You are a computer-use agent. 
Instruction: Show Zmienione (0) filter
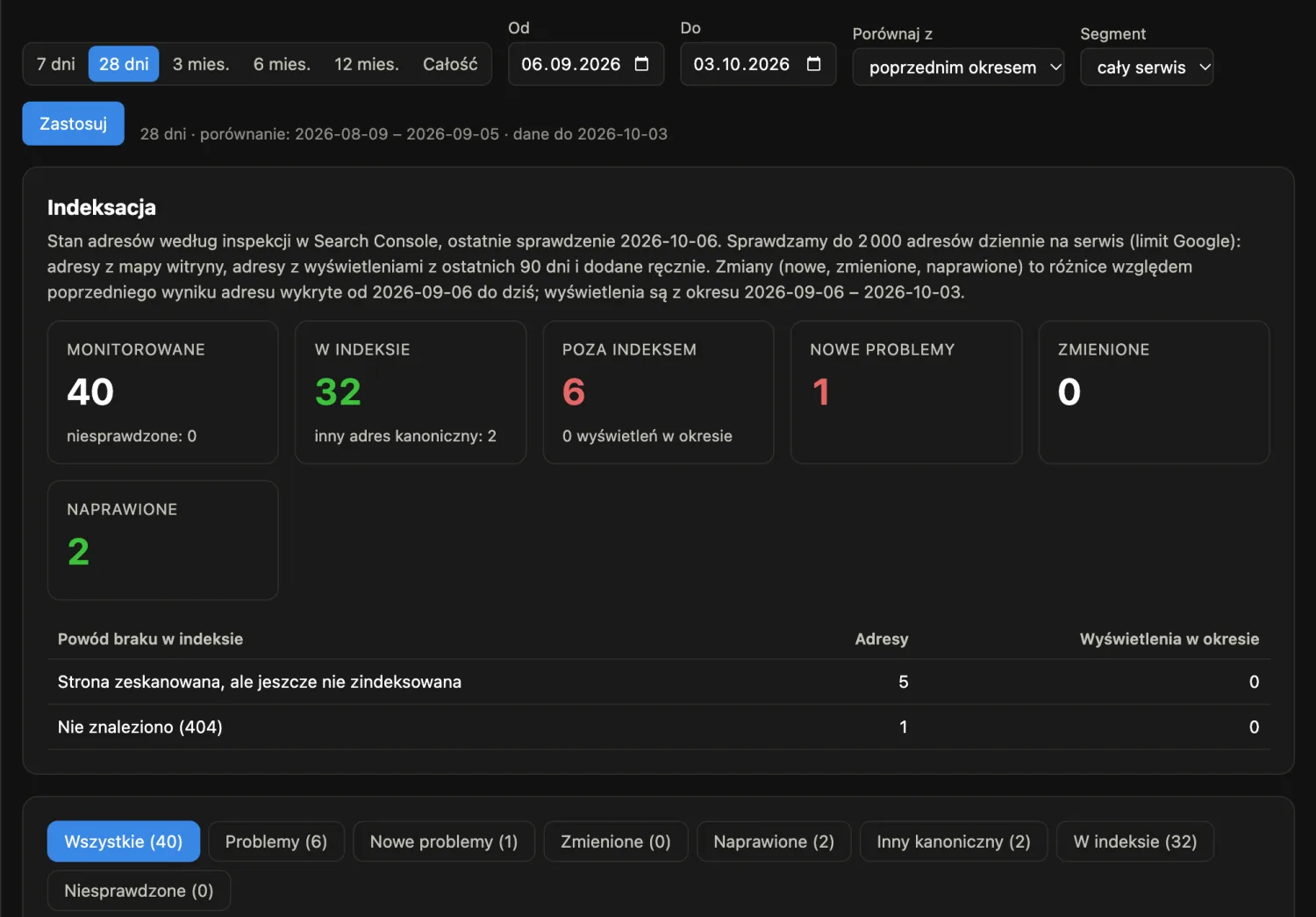pyautogui.click(x=616, y=842)
